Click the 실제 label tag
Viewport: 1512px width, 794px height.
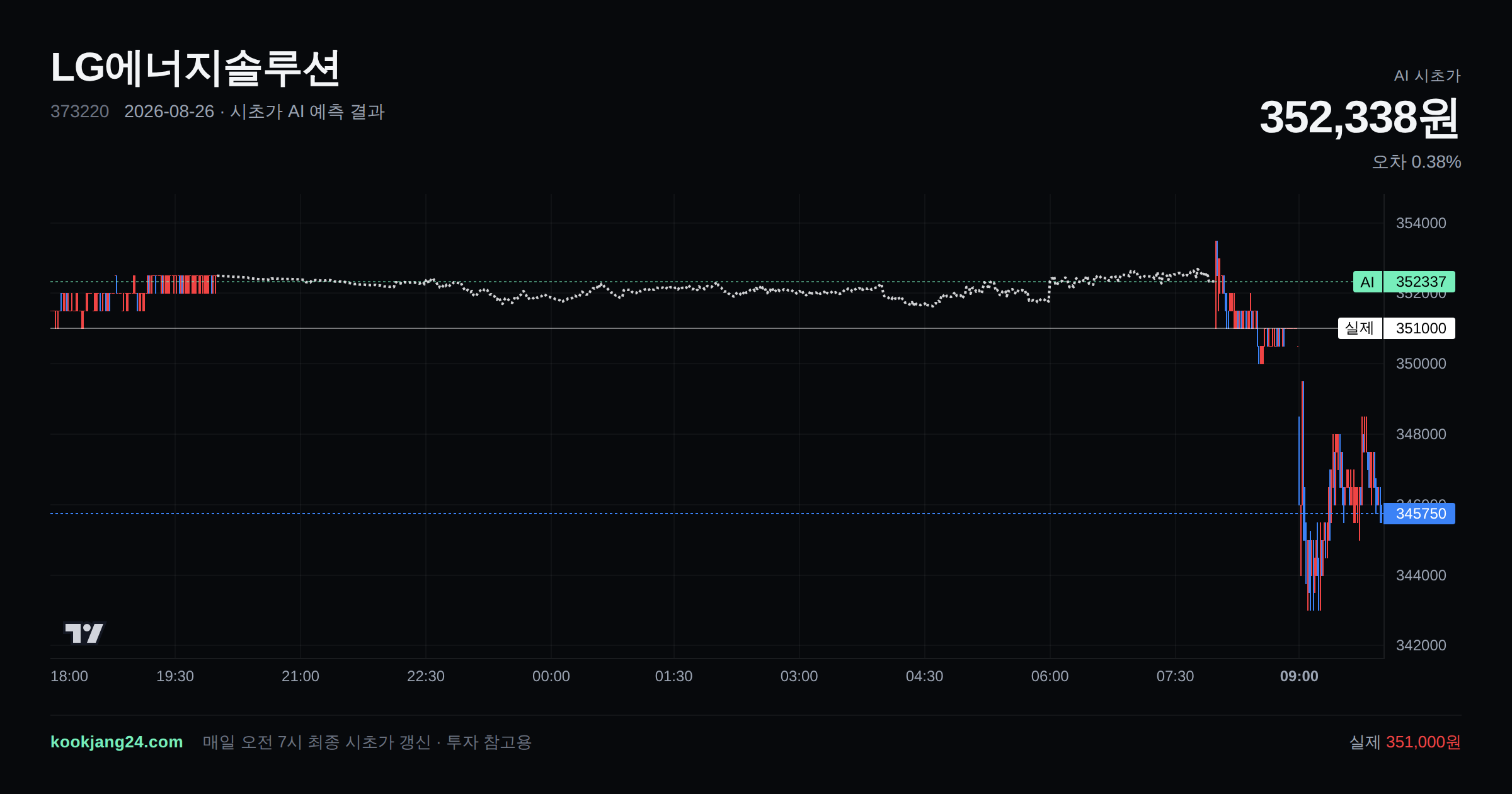[1360, 328]
